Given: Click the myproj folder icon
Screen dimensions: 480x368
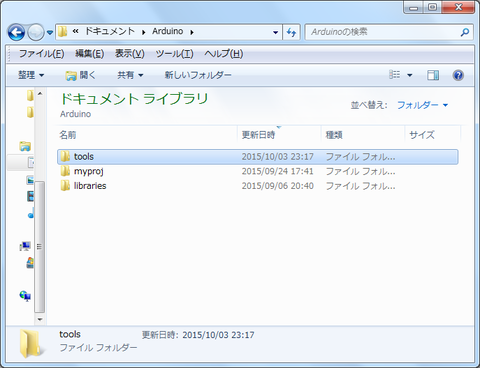Looking at the screenshot, I should pos(65,171).
